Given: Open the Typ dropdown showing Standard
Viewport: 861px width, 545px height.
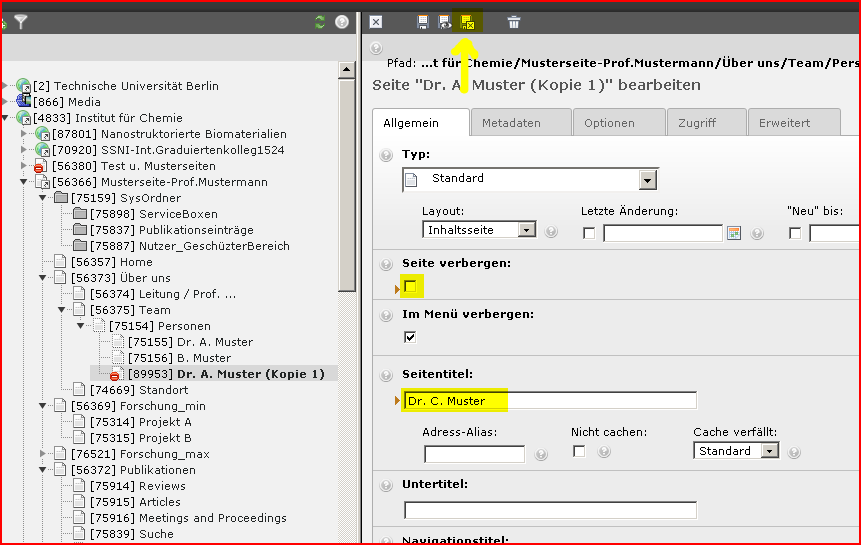Looking at the screenshot, I should pyautogui.click(x=648, y=180).
